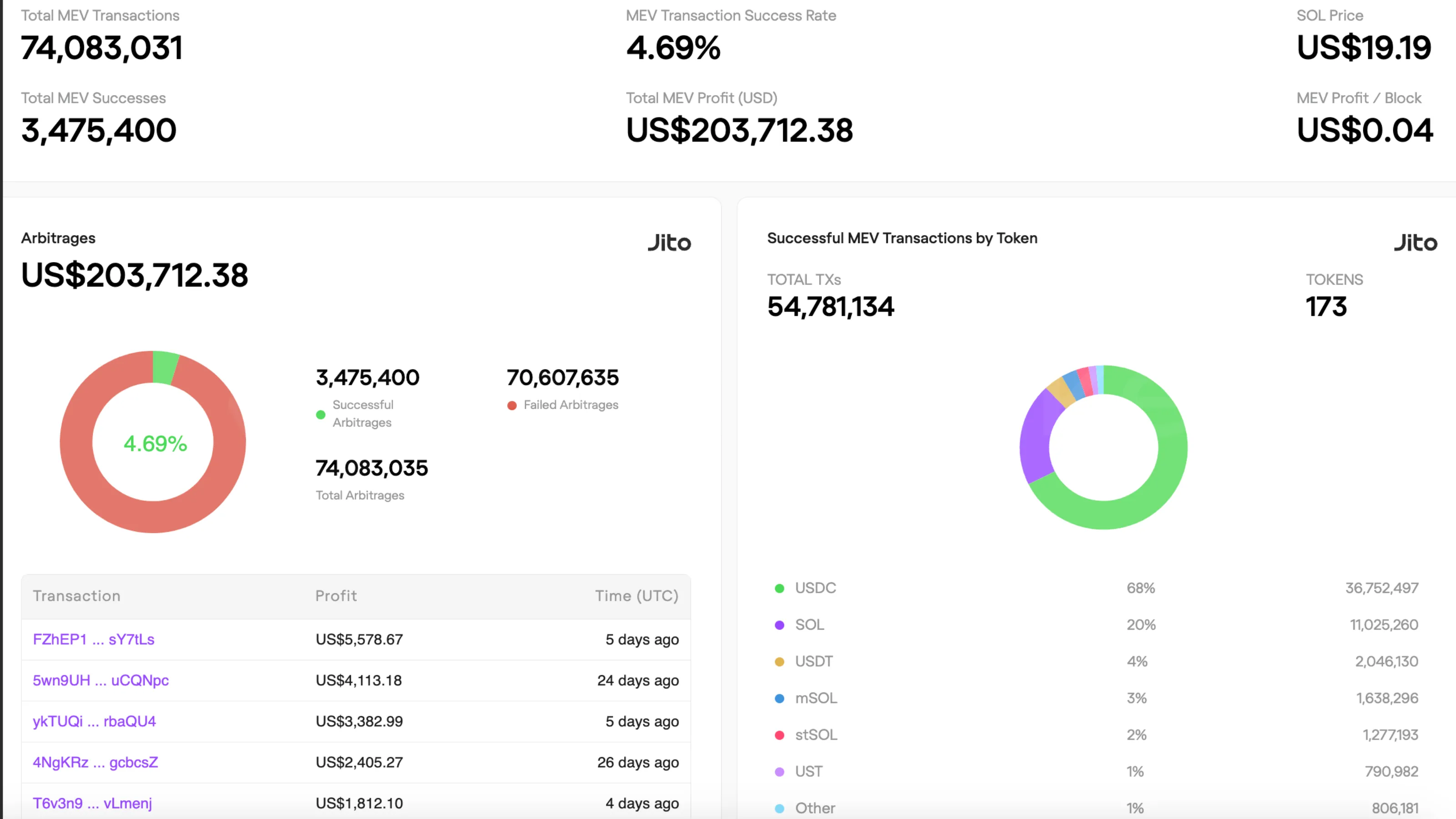Click the red stSOL legend dot
The width and height of the screenshot is (1456, 819).
pos(779,735)
